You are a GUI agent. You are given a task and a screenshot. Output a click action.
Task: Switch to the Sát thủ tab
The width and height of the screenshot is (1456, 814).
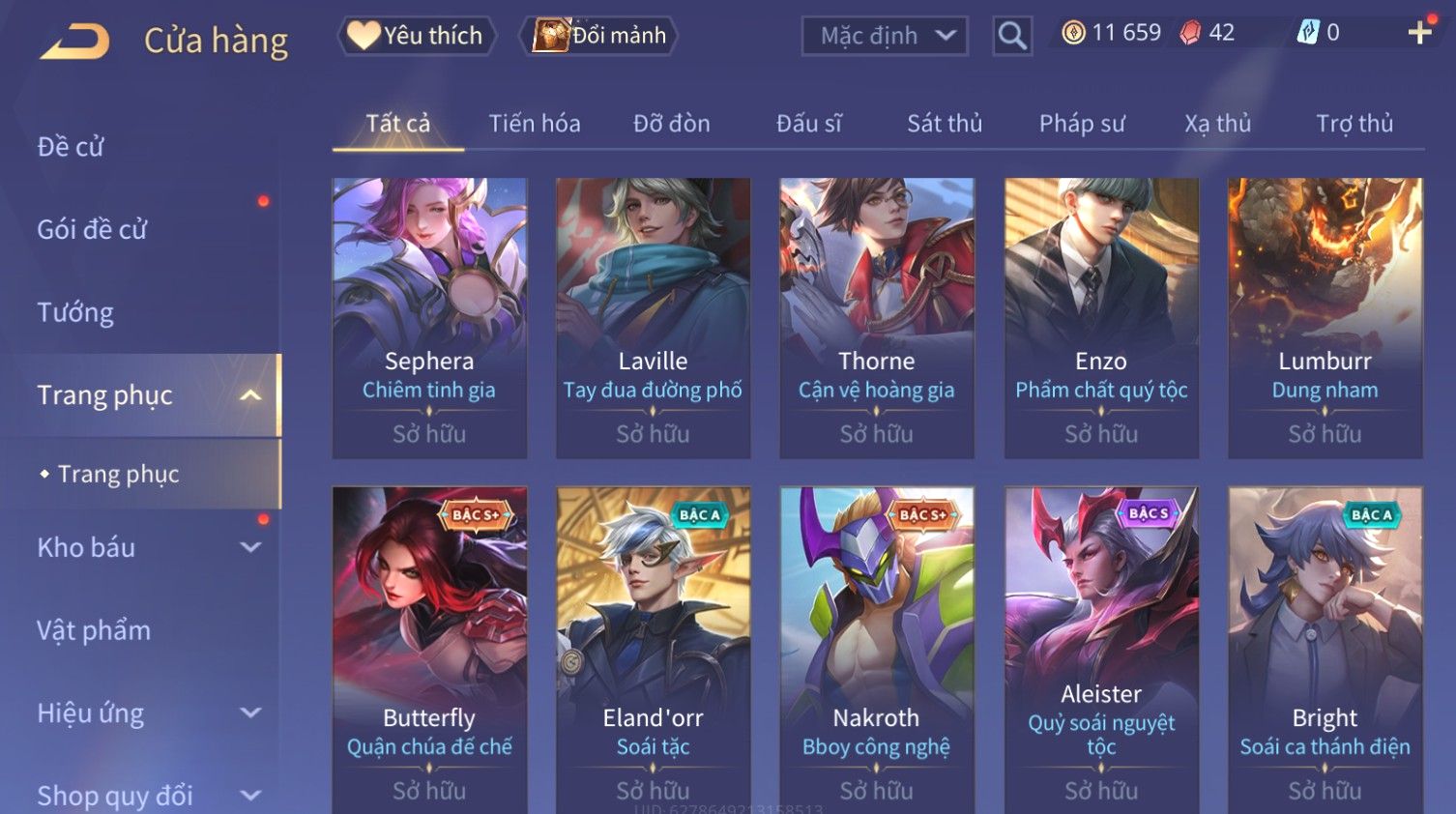[945, 124]
